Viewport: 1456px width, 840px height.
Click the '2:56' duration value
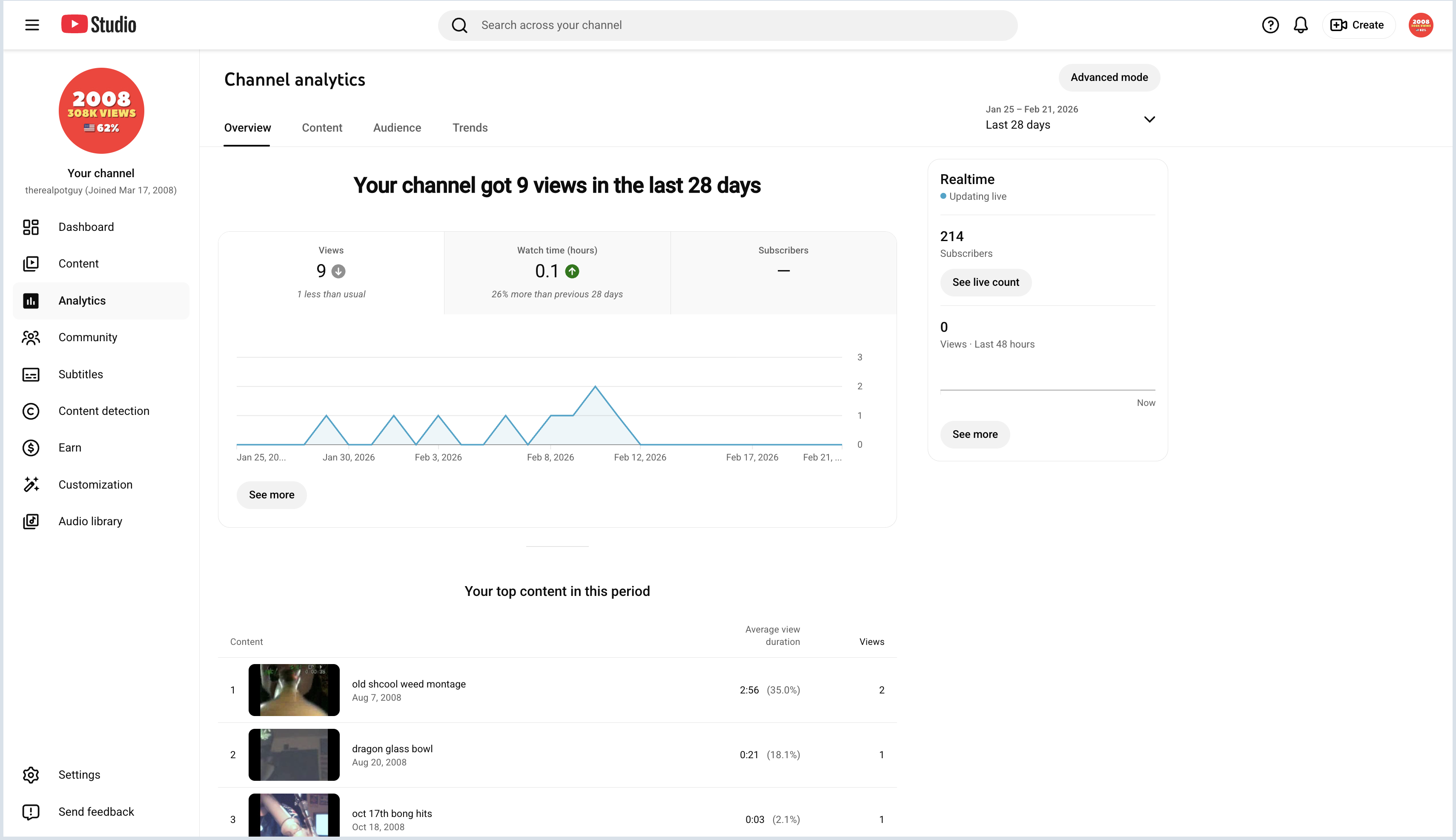click(x=749, y=690)
